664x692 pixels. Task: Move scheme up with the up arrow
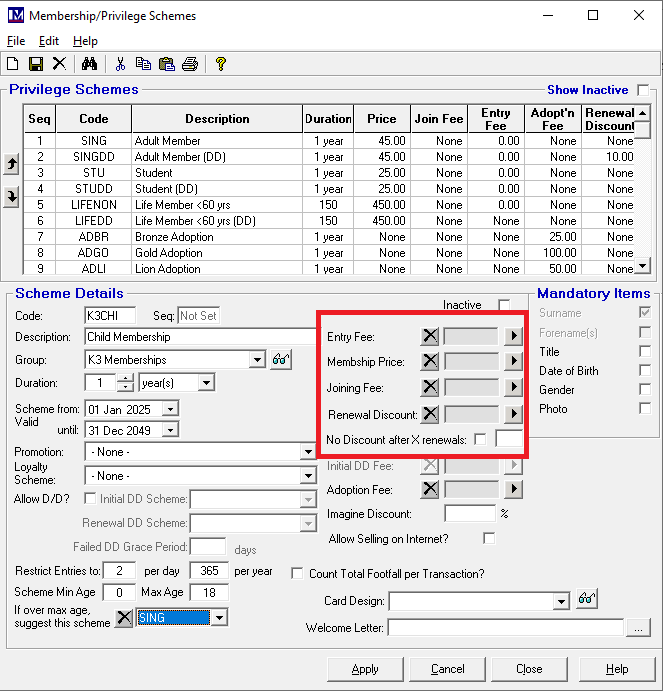coord(12,164)
